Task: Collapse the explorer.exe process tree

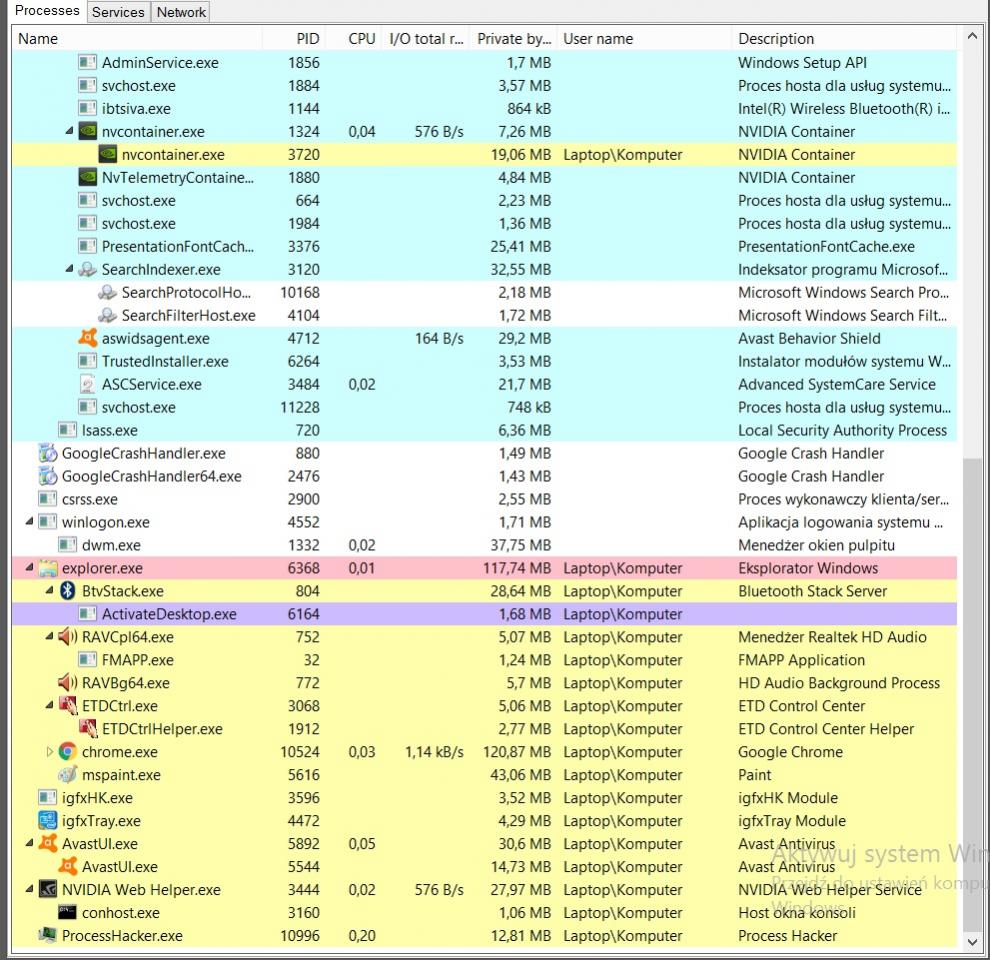Action: pyautogui.click(x=29, y=568)
